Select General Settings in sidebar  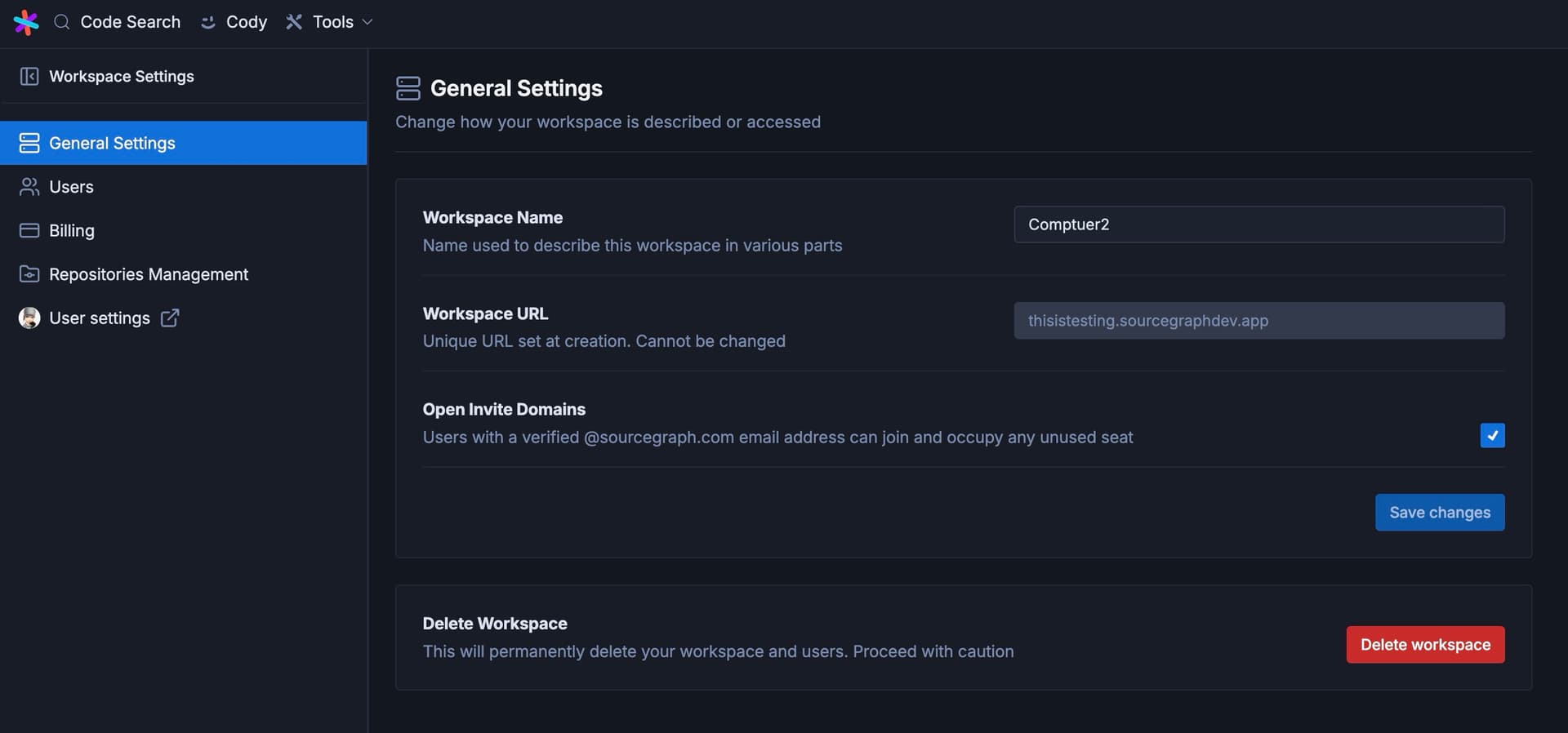(184, 143)
